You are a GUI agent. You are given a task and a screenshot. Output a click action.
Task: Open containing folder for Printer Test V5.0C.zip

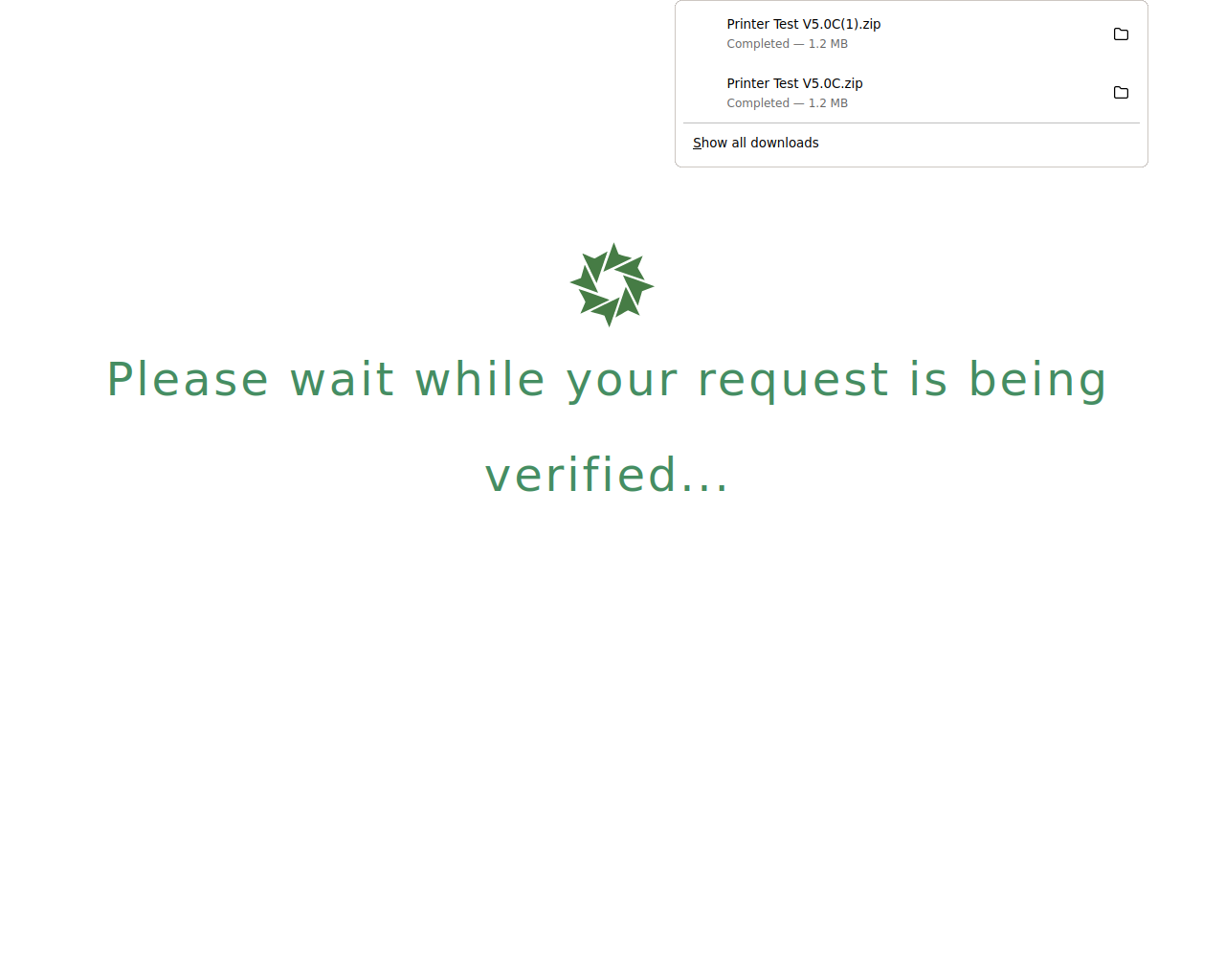[x=1121, y=93]
